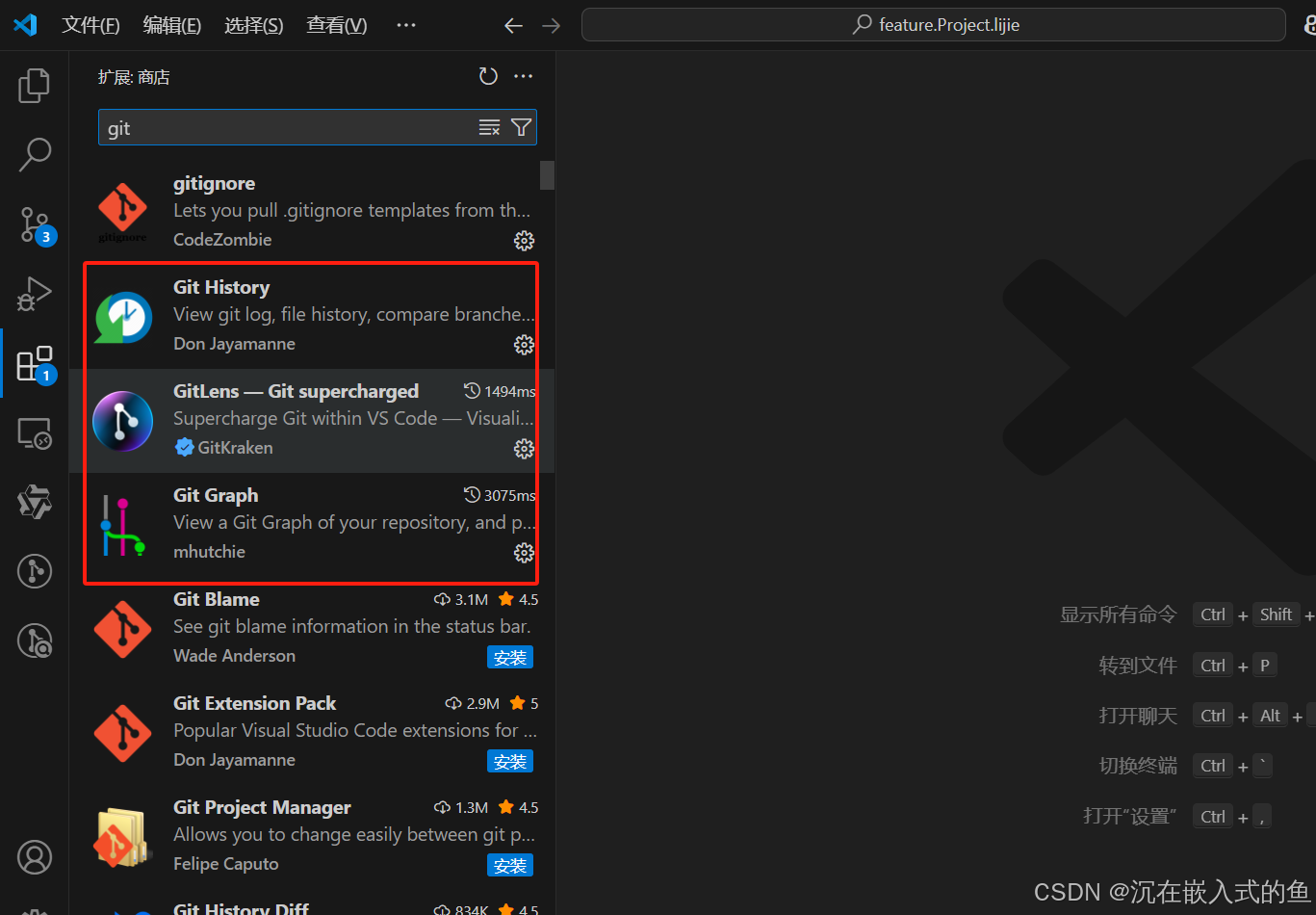Open the 查看(V) menu
The height and width of the screenshot is (915, 1316).
pos(337,25)
